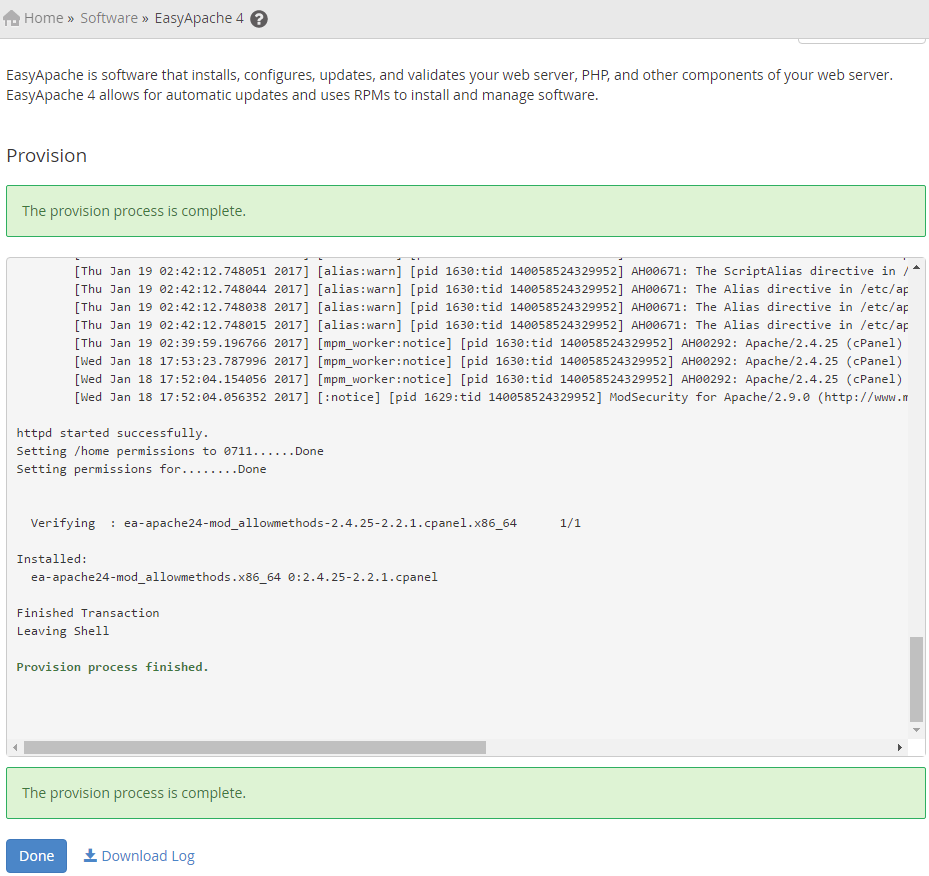Open the Software breadcrumb link
This screenshot has height=876, width=929.
(x=109, y=18)
